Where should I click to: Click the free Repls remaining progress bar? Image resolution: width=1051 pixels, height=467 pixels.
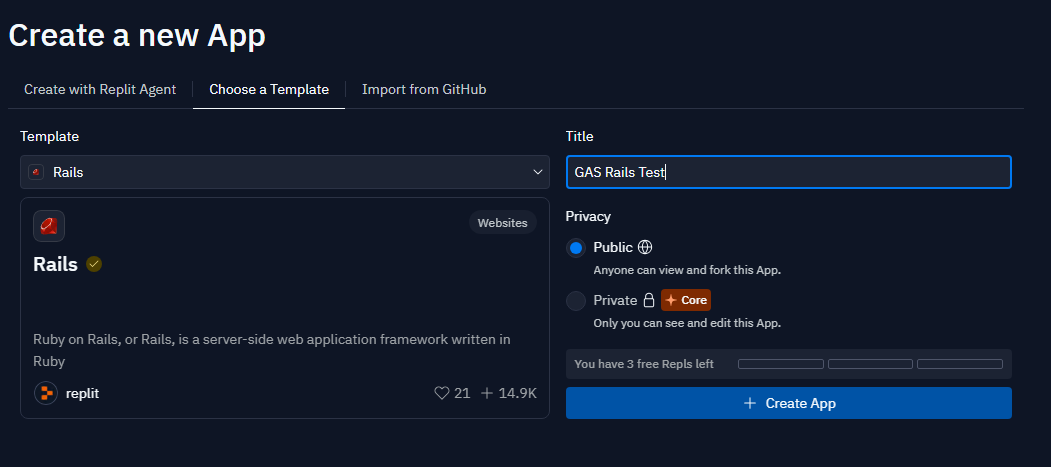(870, 364)
